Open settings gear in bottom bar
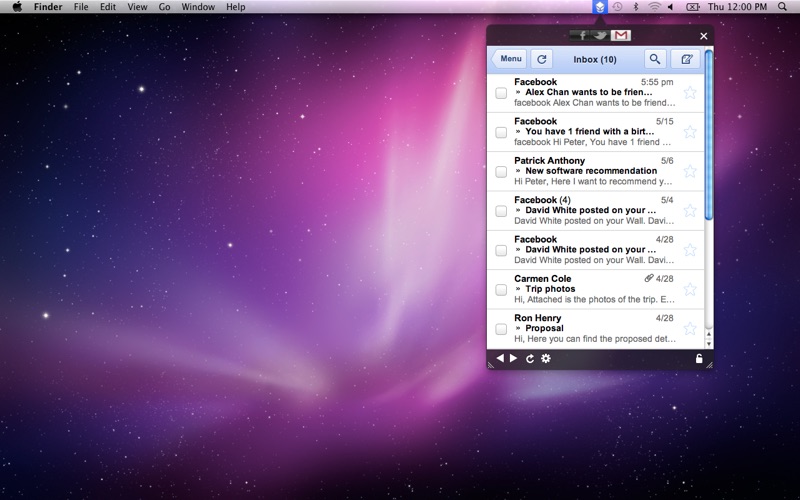This screenshot has height=500, width=800. [x=546, y=358]
